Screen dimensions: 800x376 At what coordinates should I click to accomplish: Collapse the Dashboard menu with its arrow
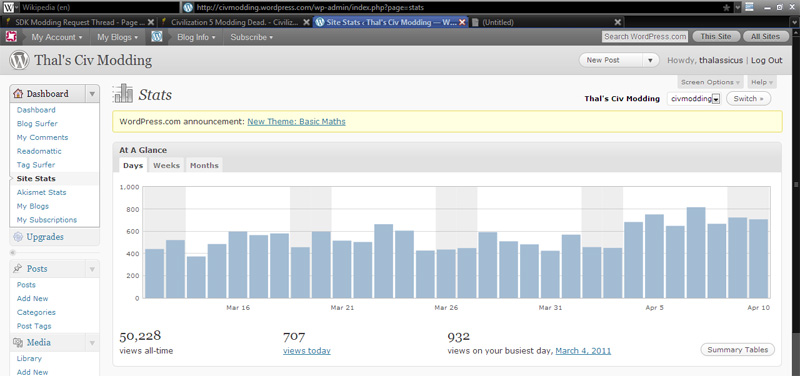(x=92, y=94)
